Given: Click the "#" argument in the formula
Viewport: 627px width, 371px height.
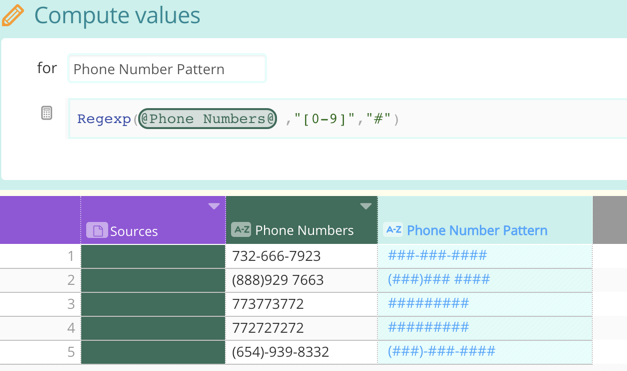Looking at the screenshot, I should pyautogui.click(x=378, y=119).
